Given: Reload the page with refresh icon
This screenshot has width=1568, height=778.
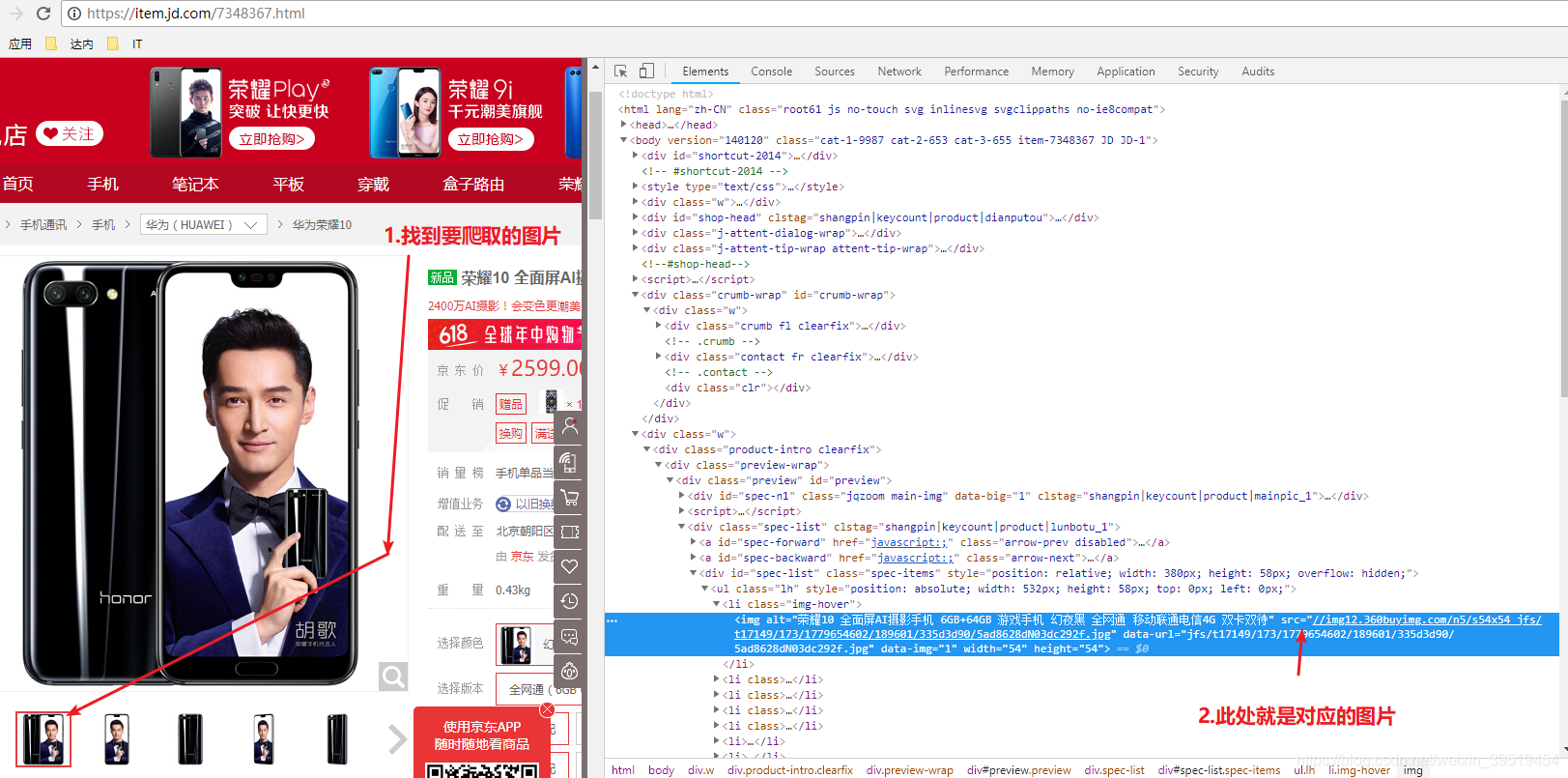Looking at the screenshot, I should tap(43, 14).
